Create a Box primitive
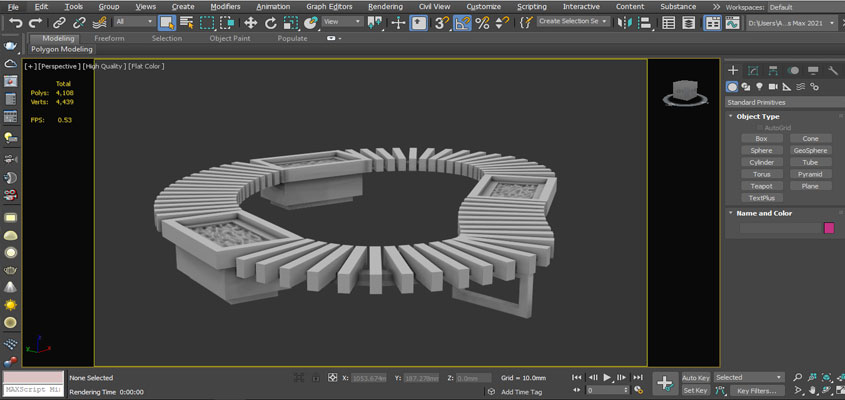 pyautogui.click(x=761, y=139)
